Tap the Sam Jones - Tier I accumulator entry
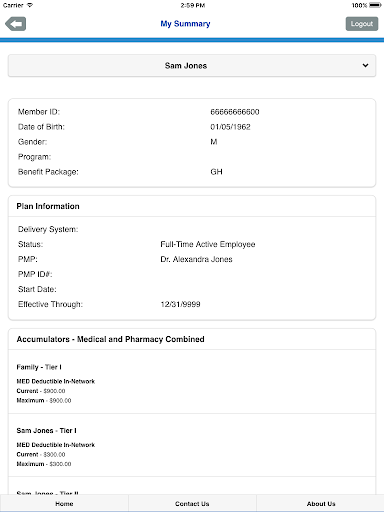Screen dimensions: 384x512 point(192,447)
